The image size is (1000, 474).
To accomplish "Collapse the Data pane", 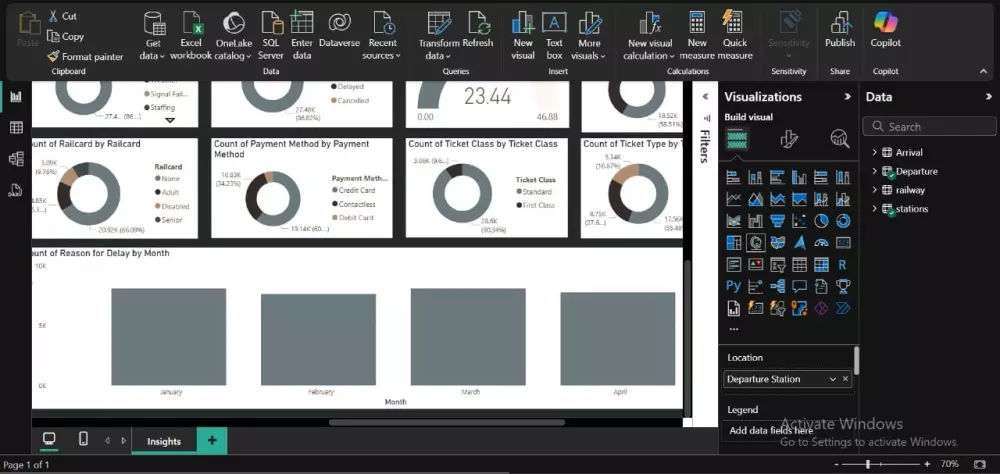I will coord(989,97).
